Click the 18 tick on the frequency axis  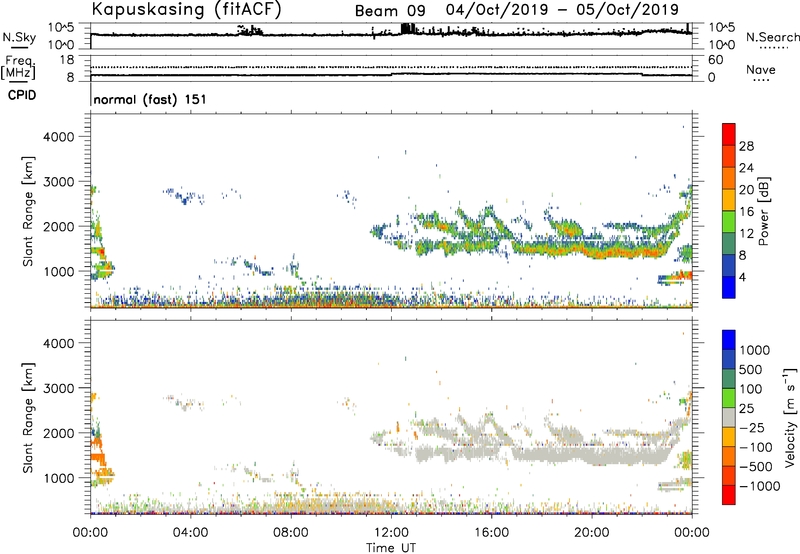[67, 60]
